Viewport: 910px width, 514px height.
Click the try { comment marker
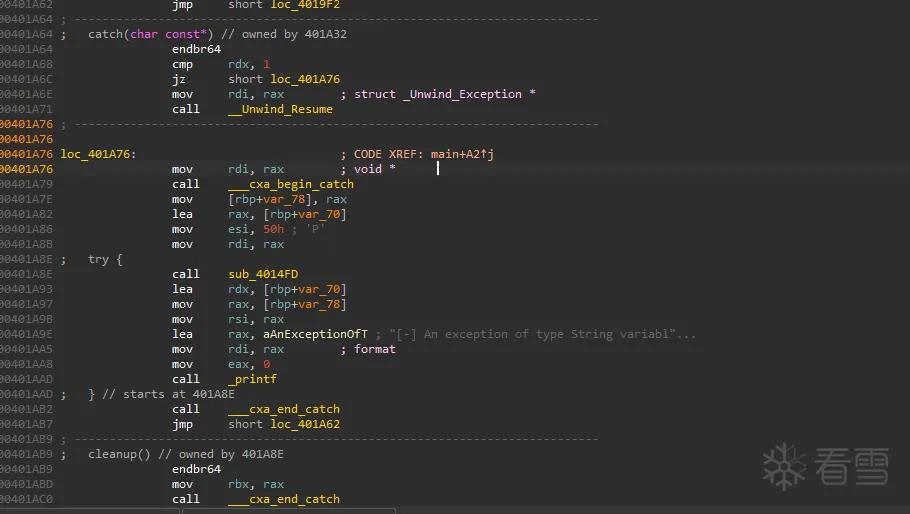(105, 259)
